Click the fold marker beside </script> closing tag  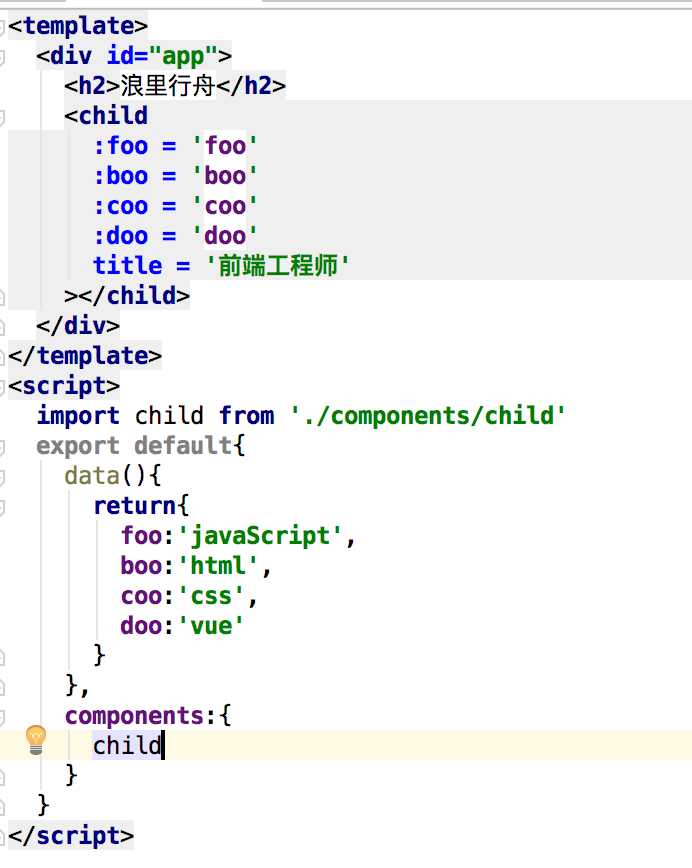[2, 836]
